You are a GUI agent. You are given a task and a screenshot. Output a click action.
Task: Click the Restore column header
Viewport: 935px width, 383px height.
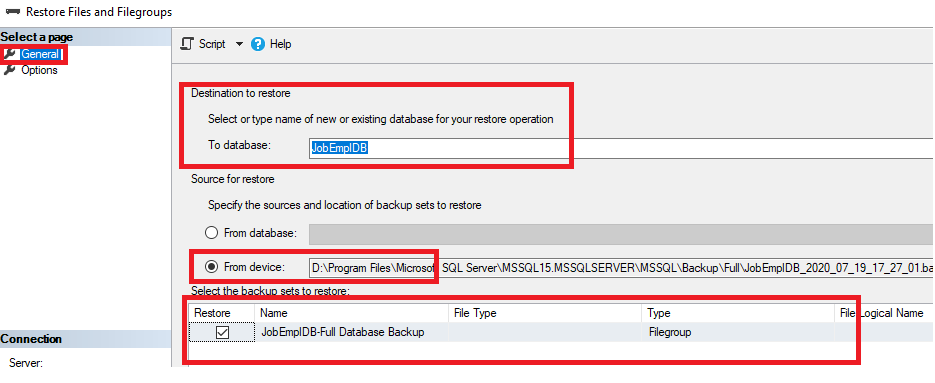tap(222, 313)
